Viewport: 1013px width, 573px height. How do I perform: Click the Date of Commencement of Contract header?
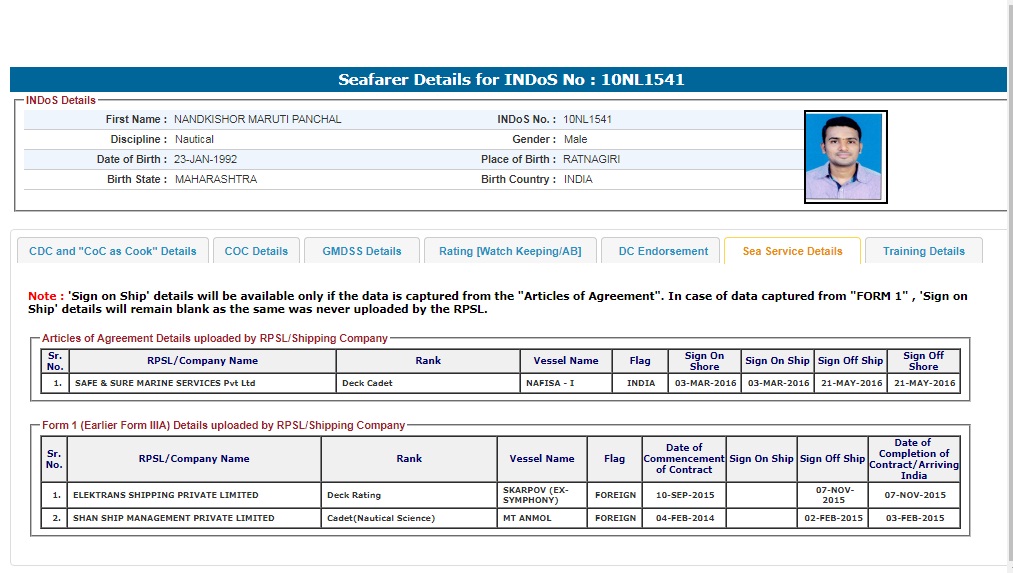tap(684, 459)
